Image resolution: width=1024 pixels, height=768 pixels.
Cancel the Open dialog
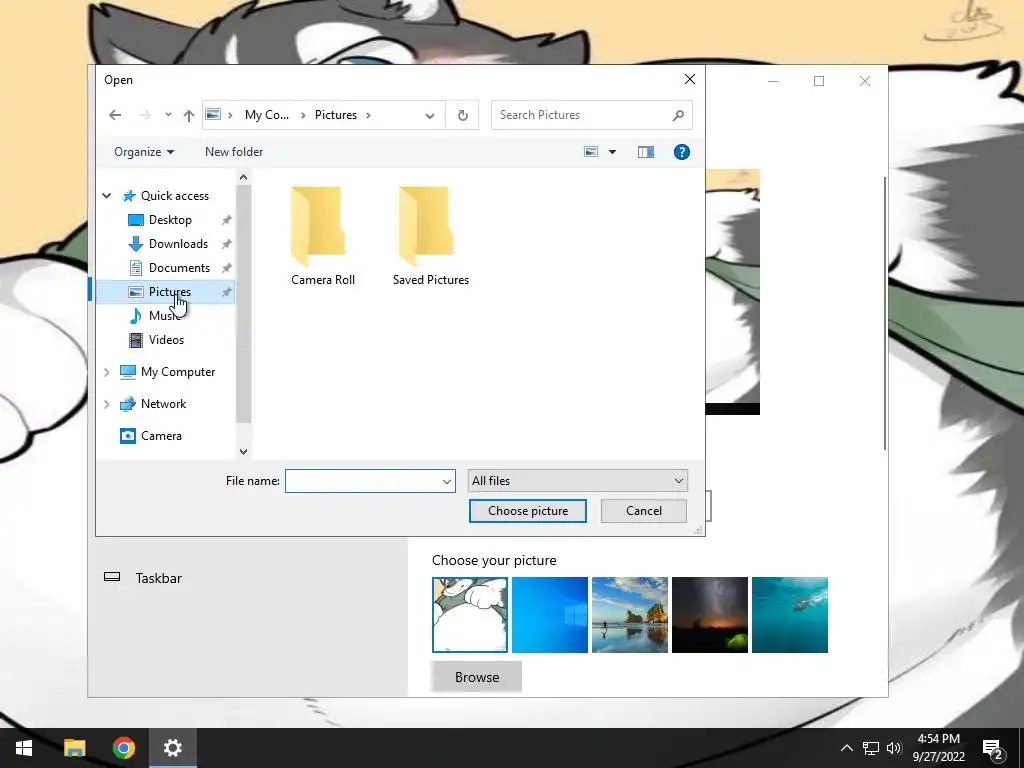(643, 511)
